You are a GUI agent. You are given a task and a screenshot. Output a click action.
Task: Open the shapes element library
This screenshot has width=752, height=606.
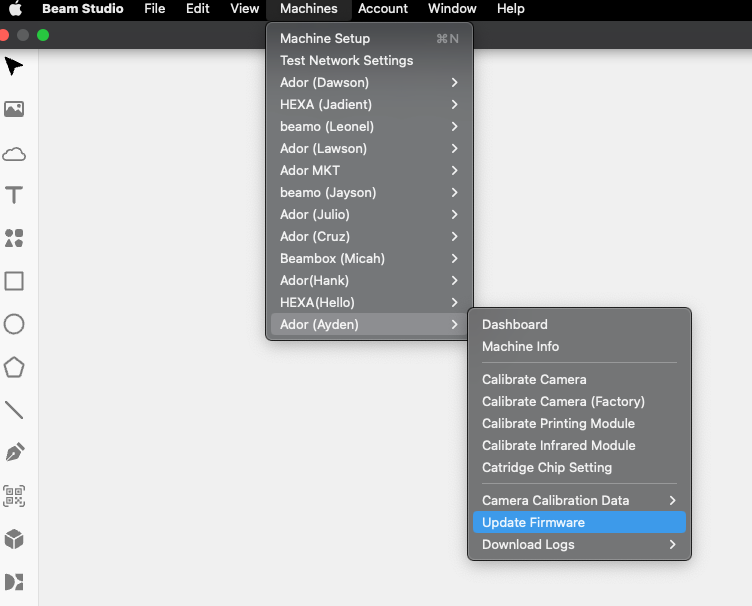coord(14,238)
